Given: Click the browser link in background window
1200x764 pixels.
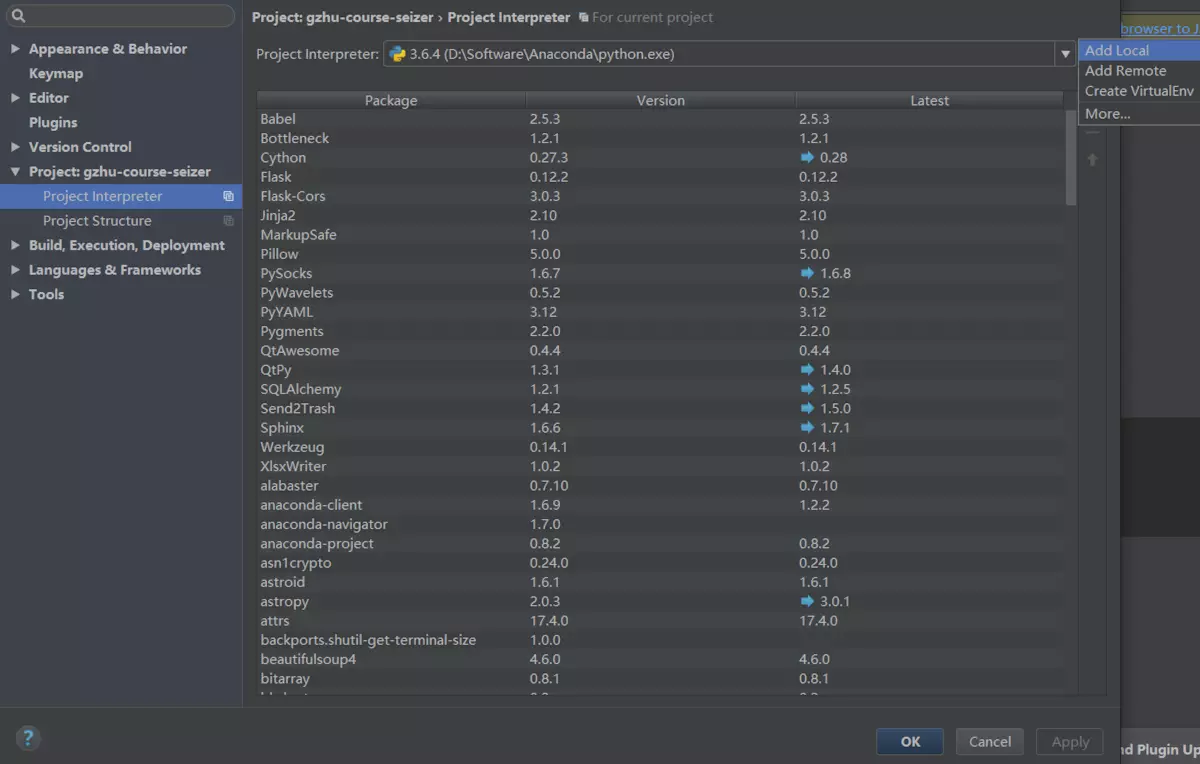Looking at the screenshot, I should pyautogui.click(x=1160, y=28).
